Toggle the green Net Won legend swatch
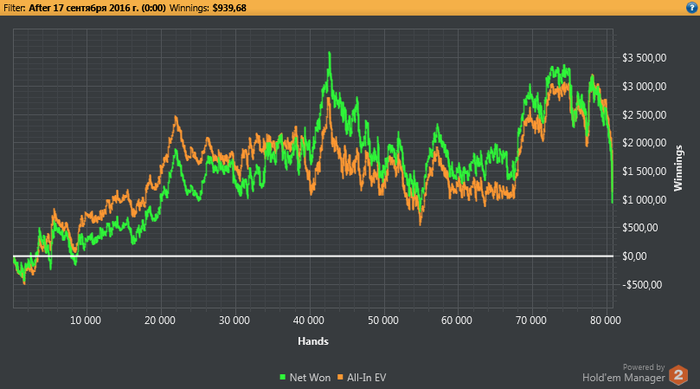Viewport: 700px width, 389px height. click(x=282, y=377)
